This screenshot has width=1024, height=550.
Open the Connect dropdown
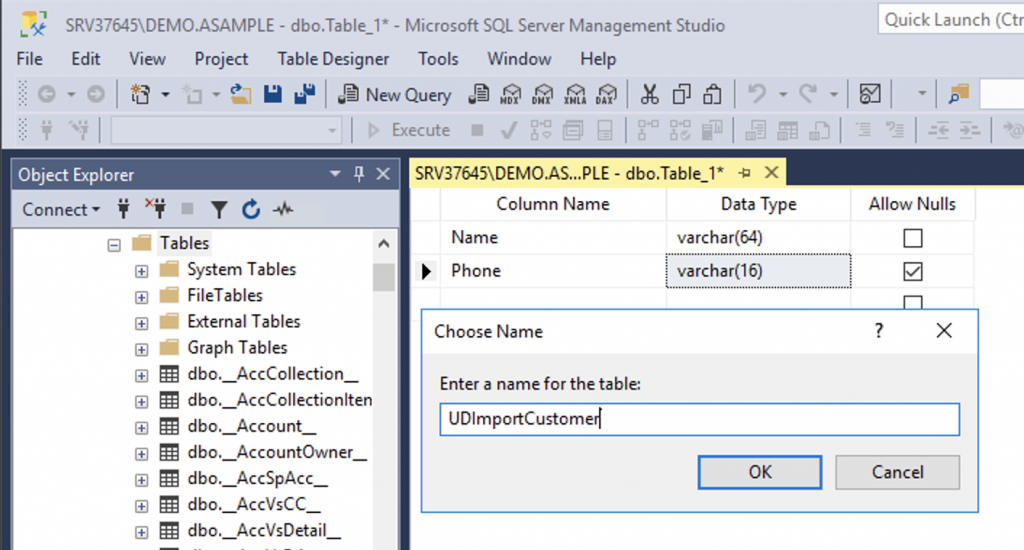point(61,210)
